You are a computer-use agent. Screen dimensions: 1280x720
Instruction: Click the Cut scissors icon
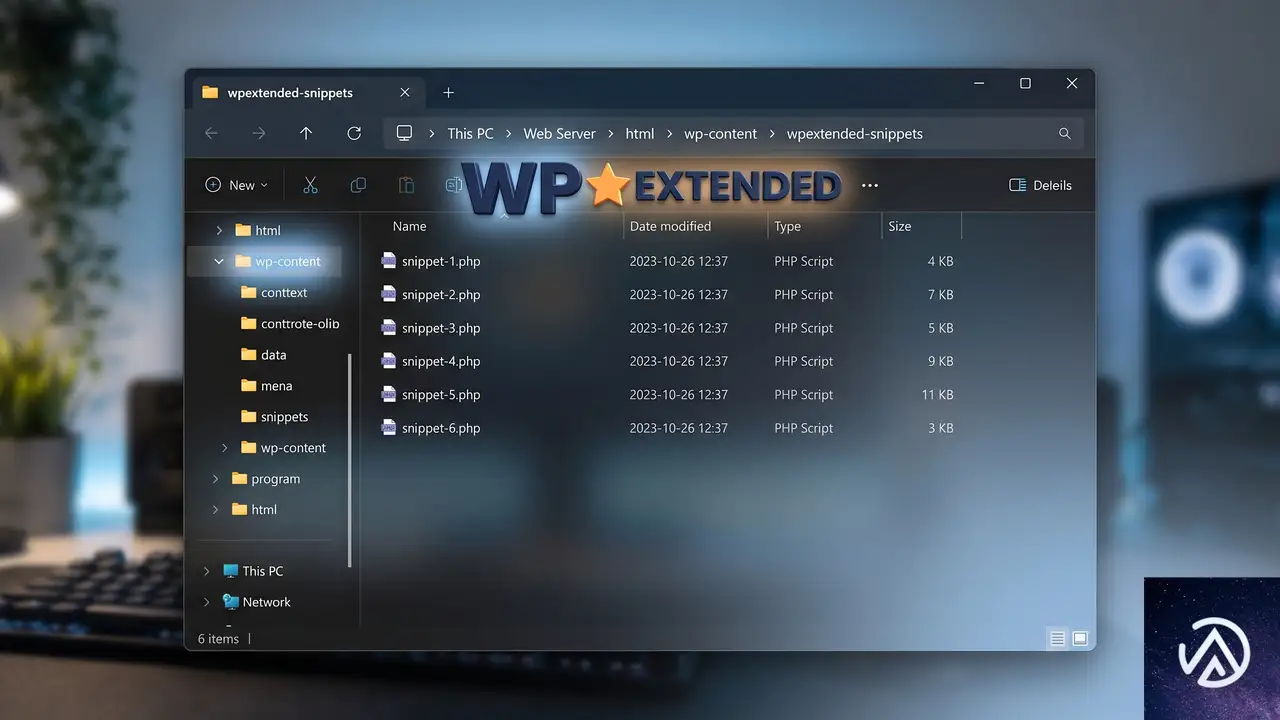coord(310,185)
